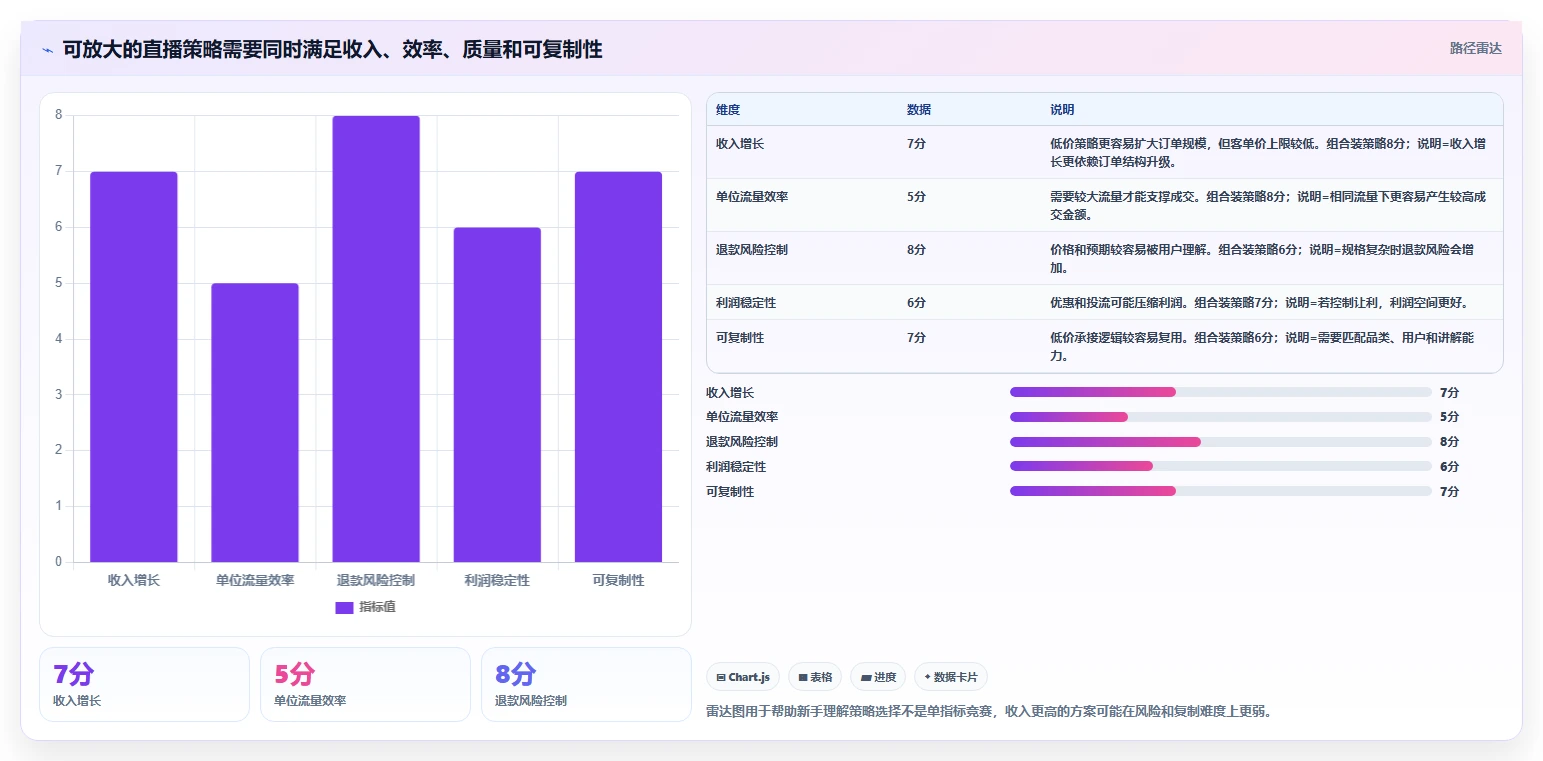The height and width of the screenshot is (761, 1543).
Task: Click the 退款风险控制 progress bar
Action: pyautogui.click(x=1221, y=442)
